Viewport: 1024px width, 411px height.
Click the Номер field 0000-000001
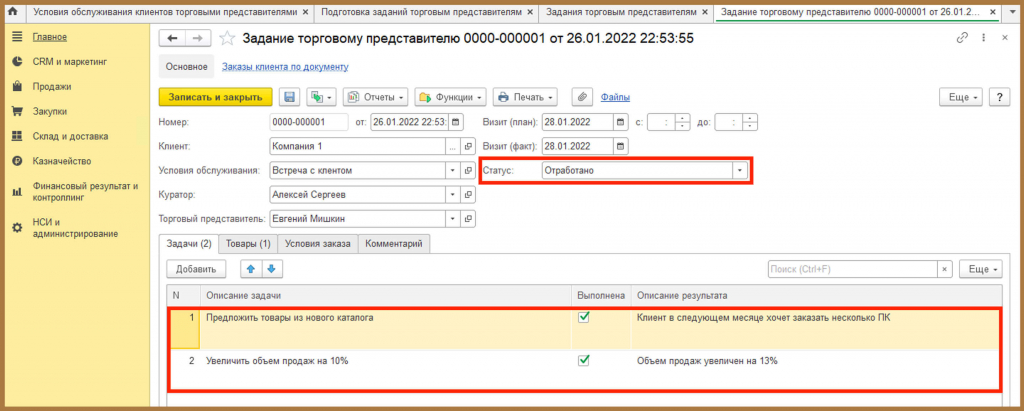pyautogui.click(x=309, y=122)
